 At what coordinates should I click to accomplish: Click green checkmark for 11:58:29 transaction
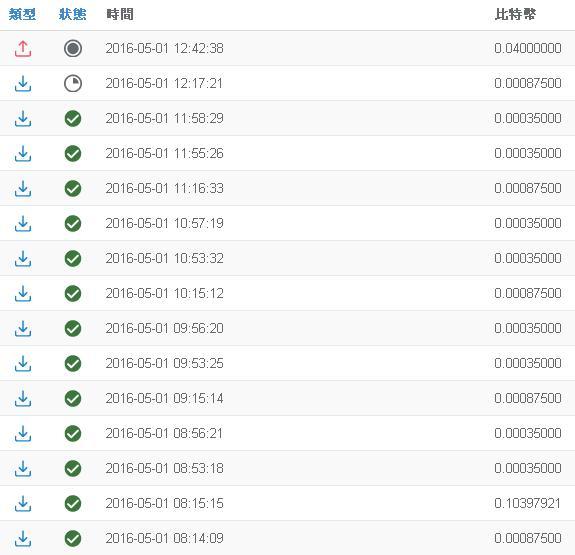tap(73, 118)
